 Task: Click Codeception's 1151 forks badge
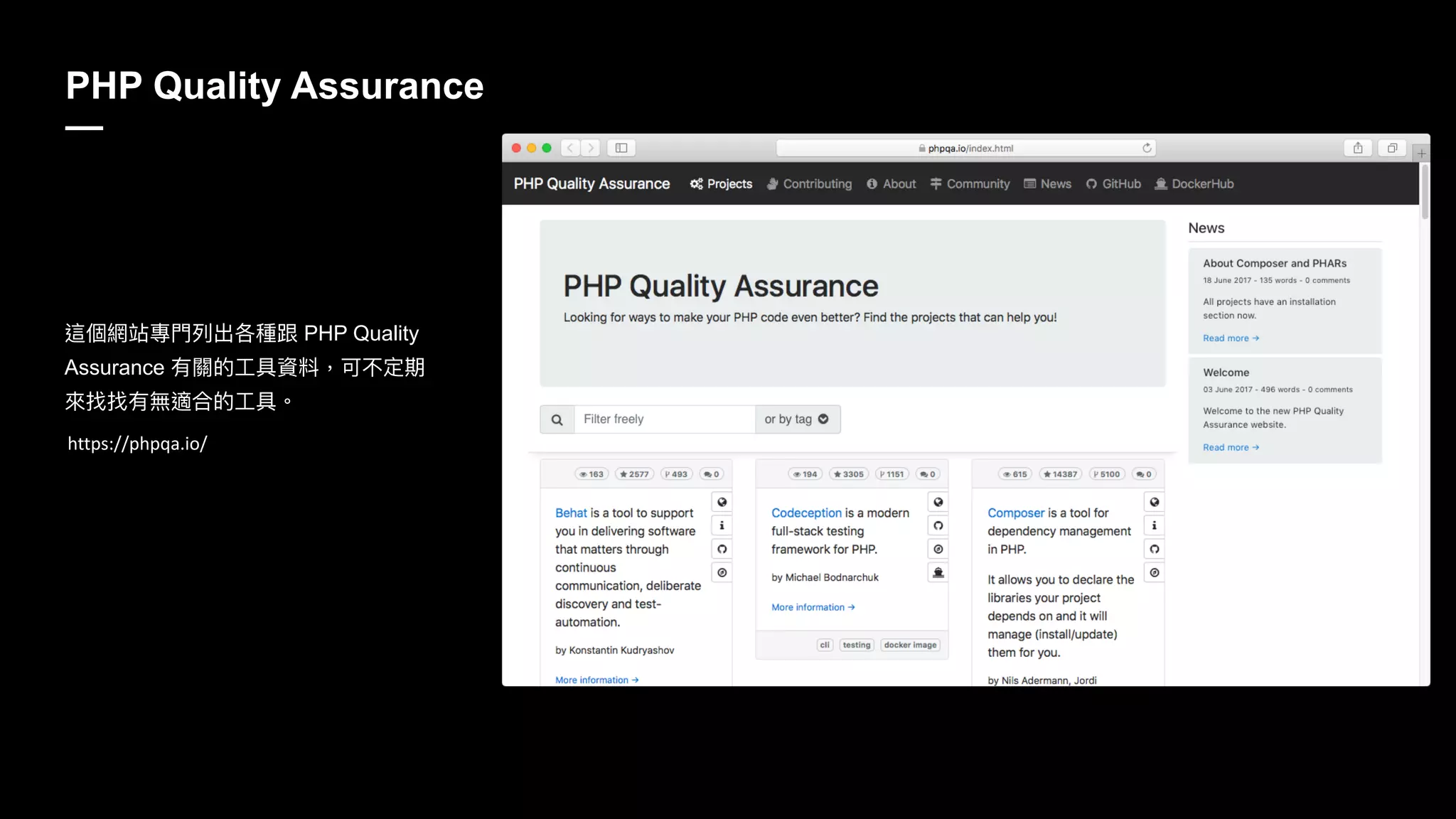892,474
